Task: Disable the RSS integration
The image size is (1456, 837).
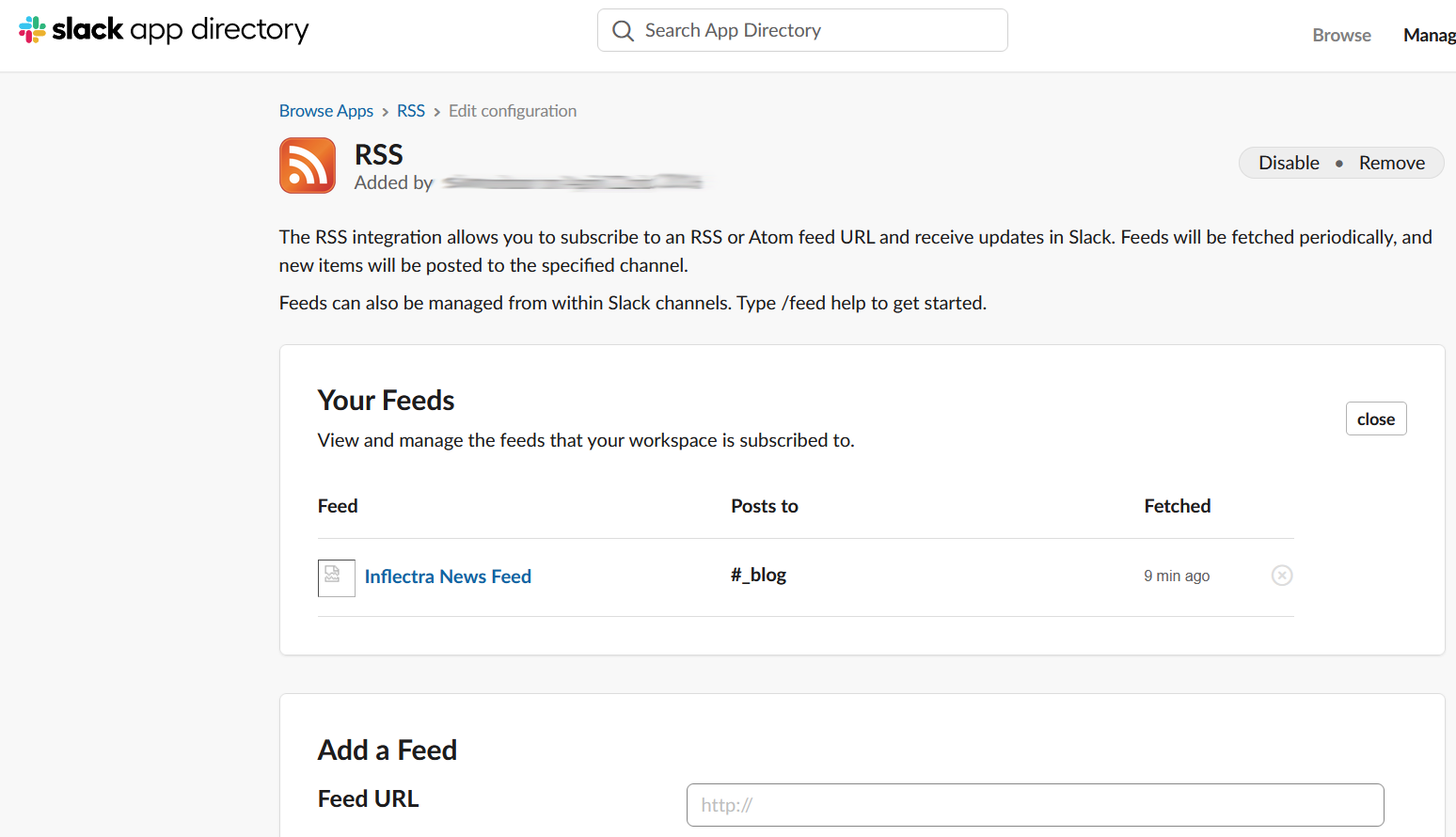Action: pyautogui.click(x=1289, y=163)
